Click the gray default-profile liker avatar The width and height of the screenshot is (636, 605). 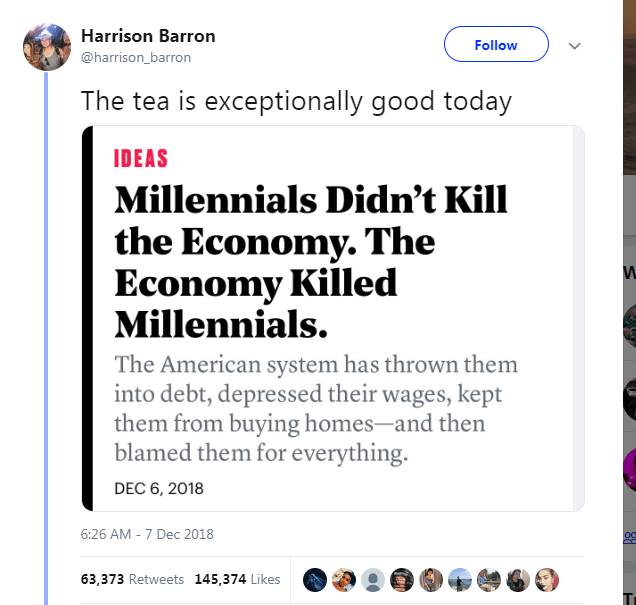point(372,579)
